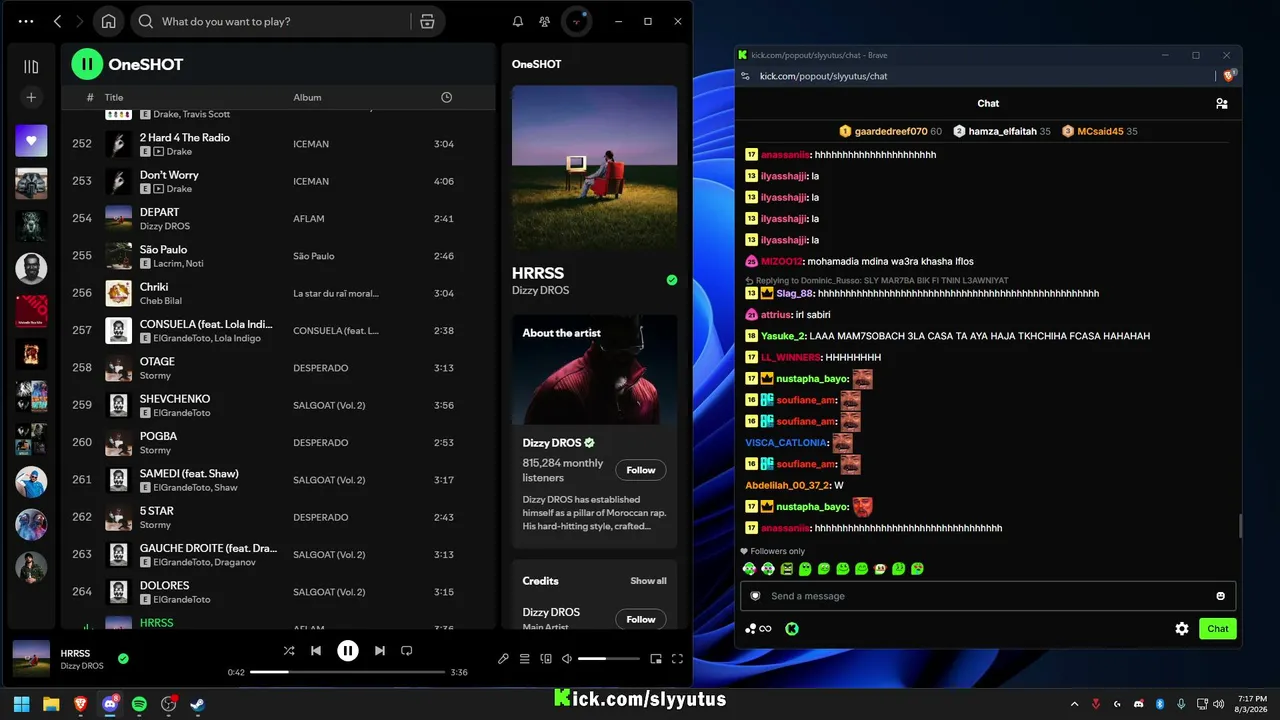Toggle HRRSS saved checkmark in Now Playing panel
This screenshot has height=720, width=1280.
pos(672,280)
